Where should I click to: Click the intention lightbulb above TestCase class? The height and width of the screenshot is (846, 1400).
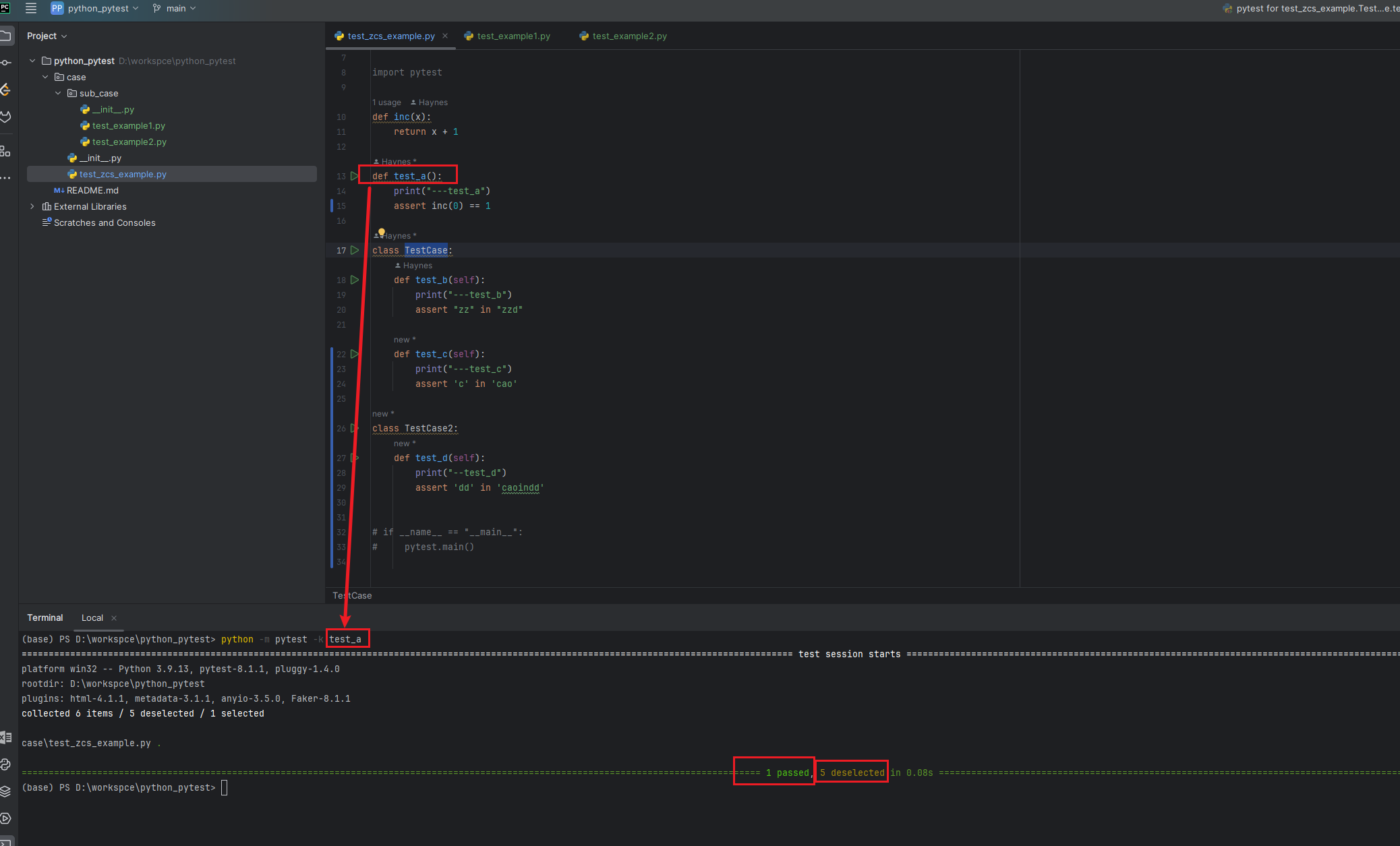(x=382, y=233)
